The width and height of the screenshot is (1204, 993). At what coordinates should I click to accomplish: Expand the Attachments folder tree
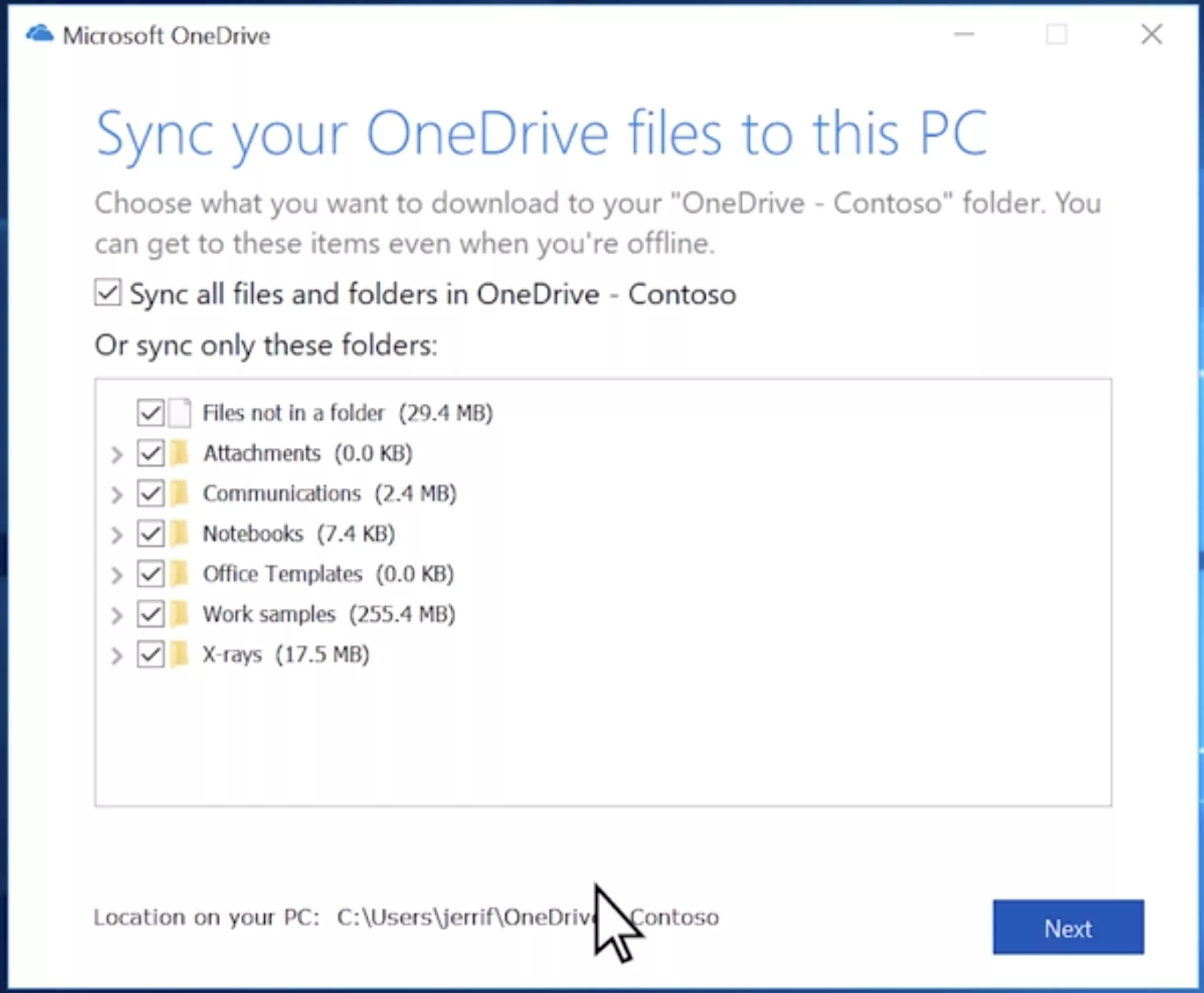click(x=116, y=454)
